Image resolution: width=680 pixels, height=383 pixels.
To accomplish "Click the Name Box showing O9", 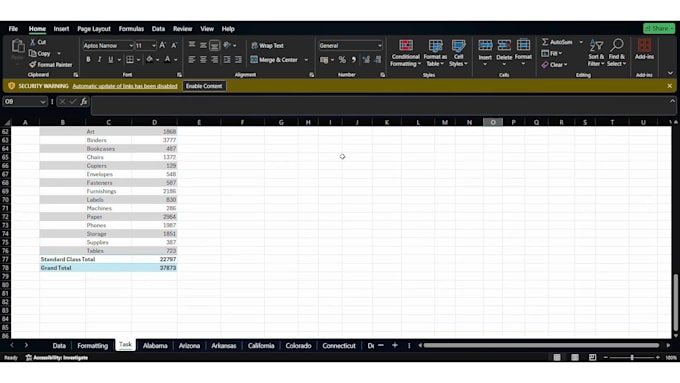I will coord(25,101).
